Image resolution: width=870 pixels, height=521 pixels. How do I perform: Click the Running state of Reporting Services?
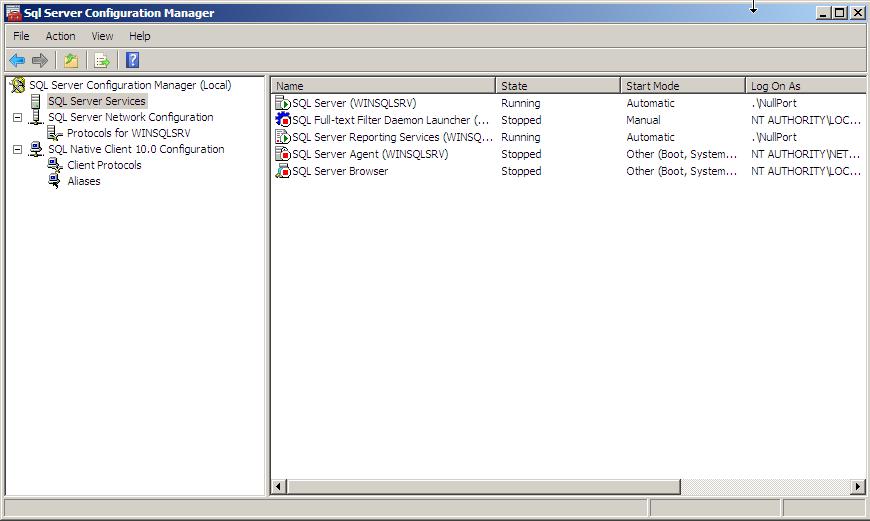[520, 137]
